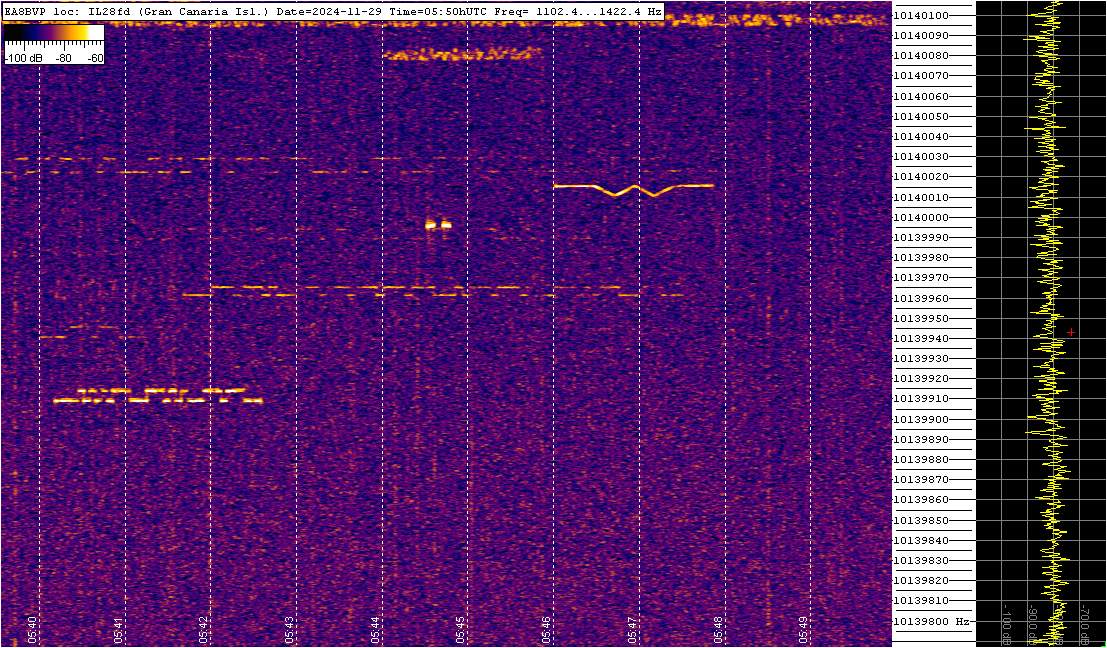
Task: Select the 10139880 frequency label
Action: pyautogui.click(x=920, y=460)
